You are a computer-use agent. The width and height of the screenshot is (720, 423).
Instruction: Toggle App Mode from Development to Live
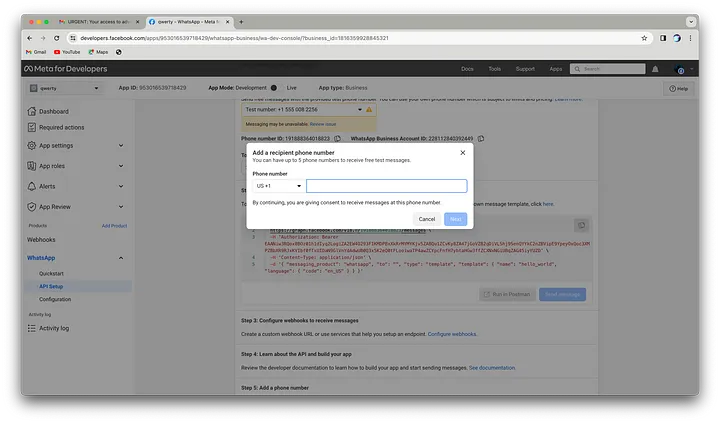pyautogui.click(x=274, y=88)
